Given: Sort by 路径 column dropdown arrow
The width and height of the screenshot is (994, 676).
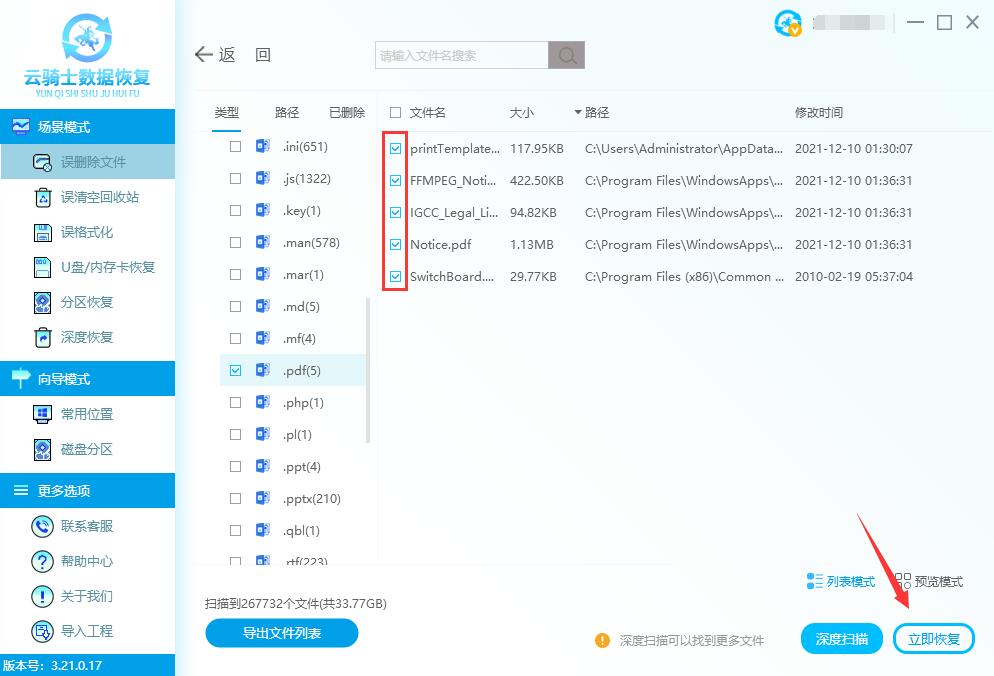Looking at the screenshot, I should point(578,112).
